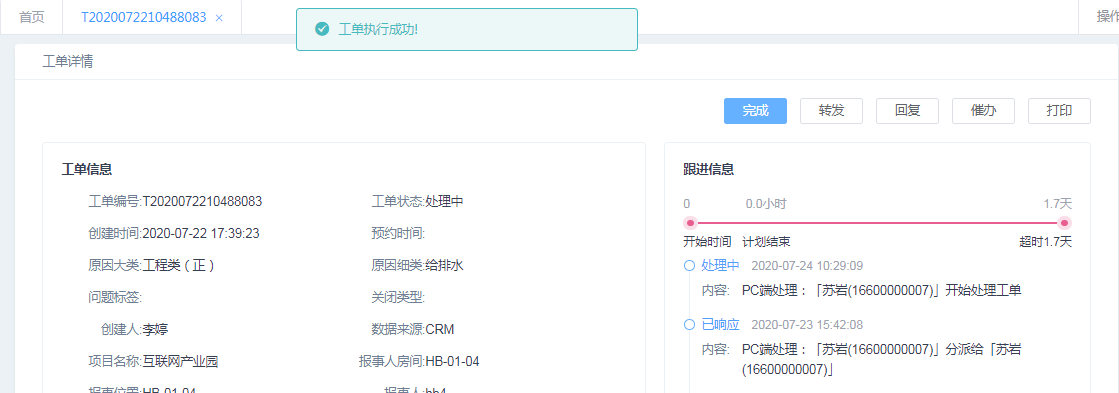
Task: Click the 处理中 status label in timeline
Action: click(720, 266)
